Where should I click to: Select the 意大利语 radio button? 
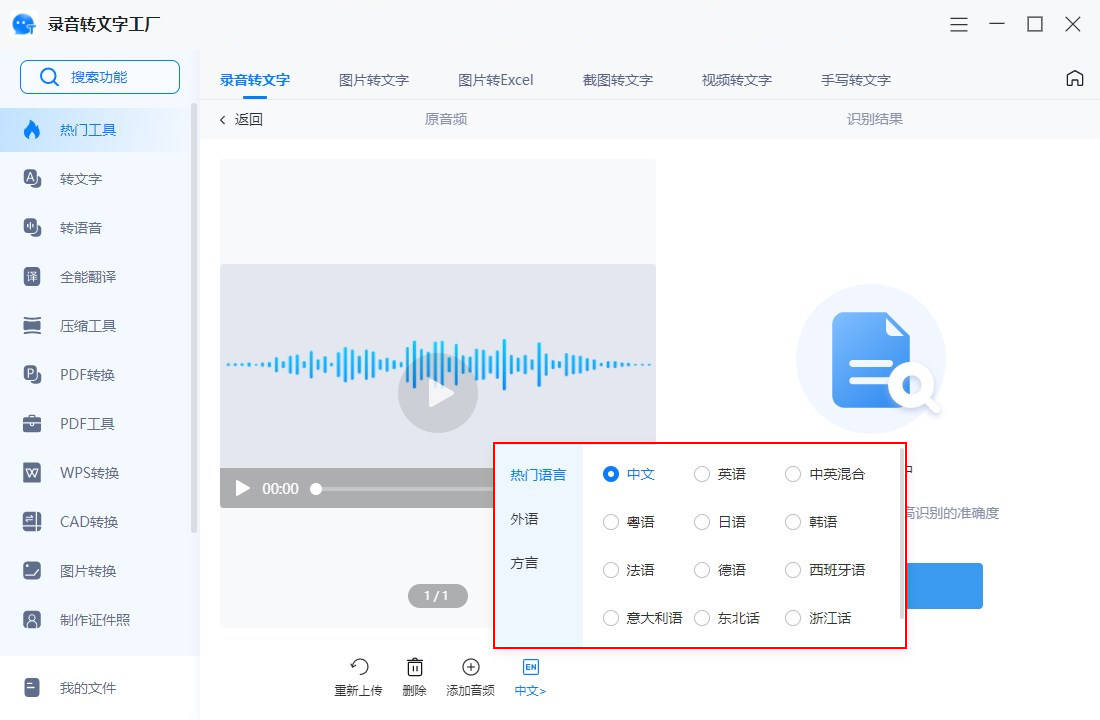pyautogui.click(x=610, y=618)
